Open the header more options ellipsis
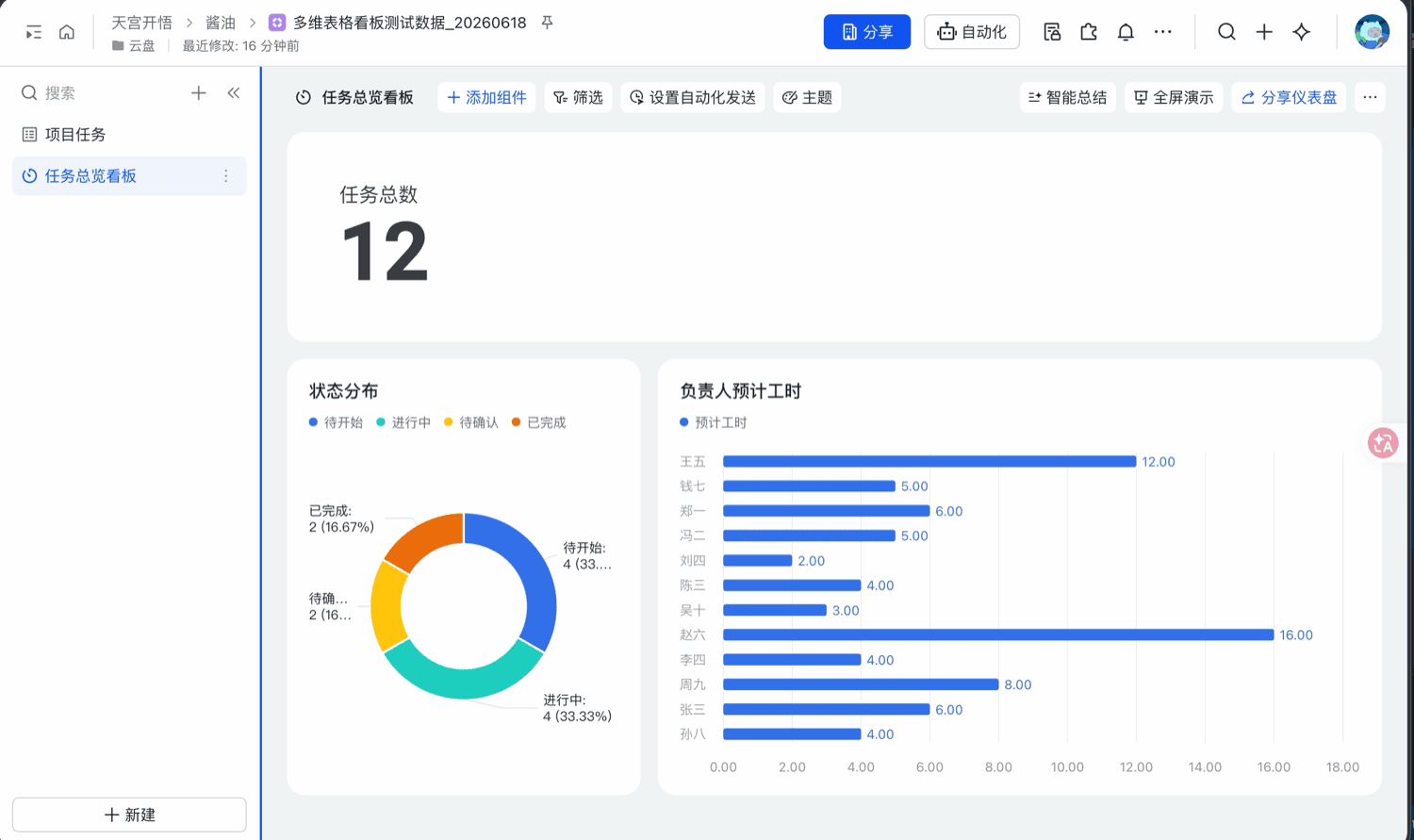 tap(1163, 32)
